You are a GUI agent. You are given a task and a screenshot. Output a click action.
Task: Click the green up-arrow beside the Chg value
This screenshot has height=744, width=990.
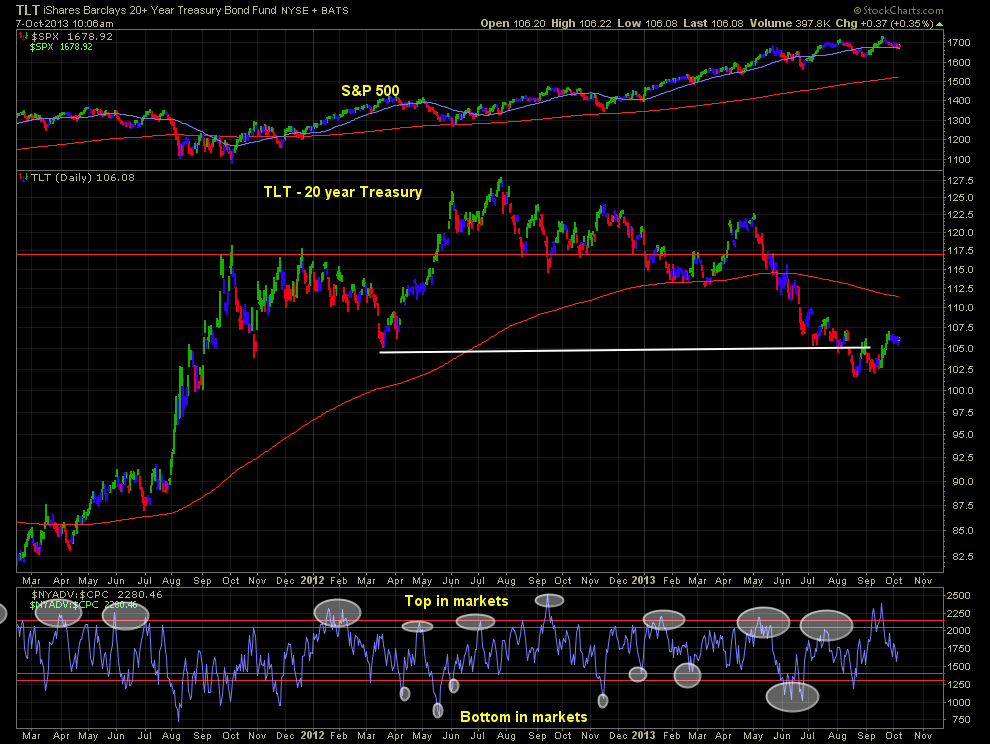point(939,24)
